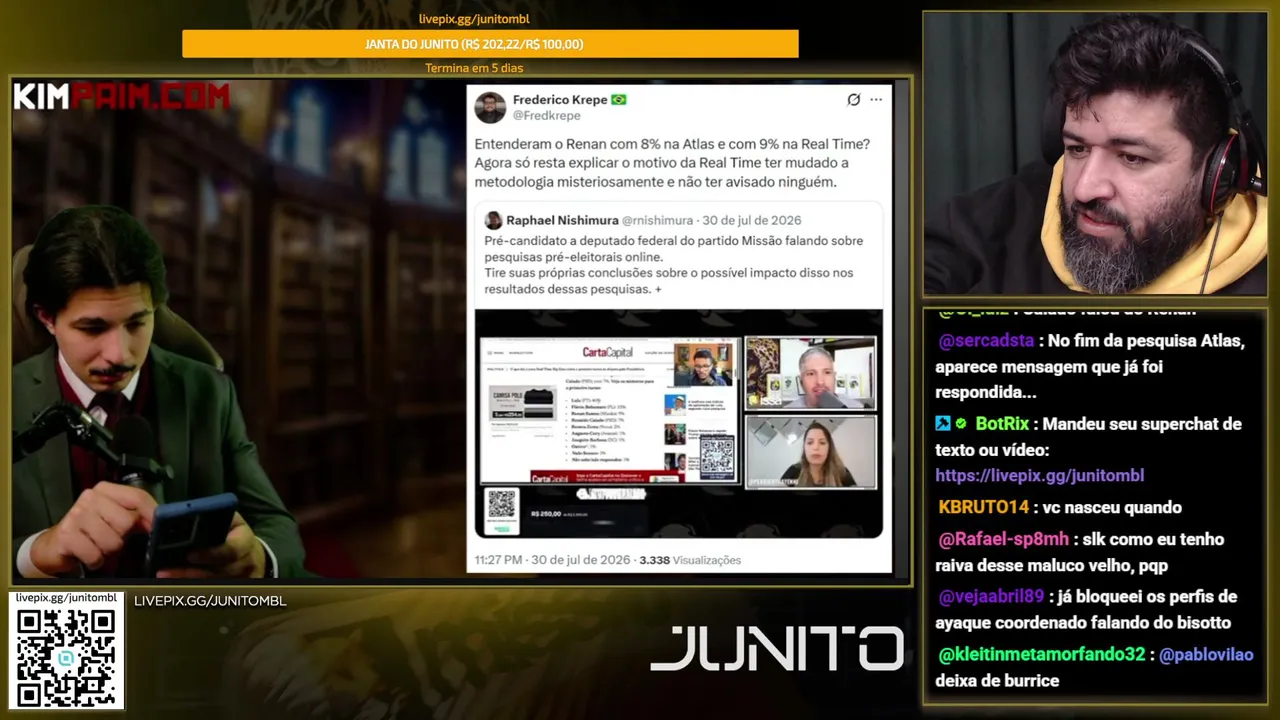
Task: Open the @rnishimura handle
Action: tap(657, 220)
